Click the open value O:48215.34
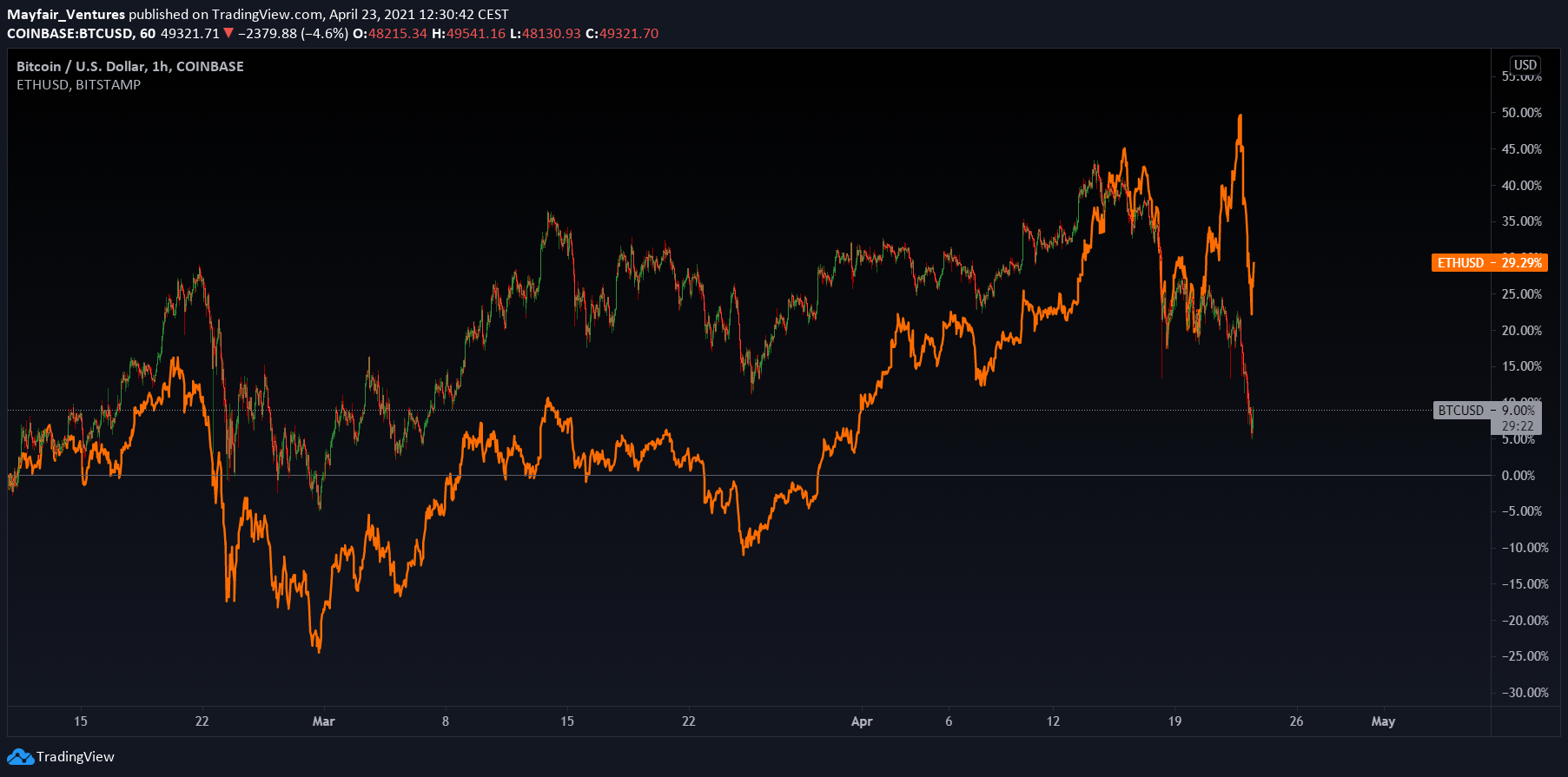The width and height of the screenshot is (1568, 777). [x=390, y=34]
